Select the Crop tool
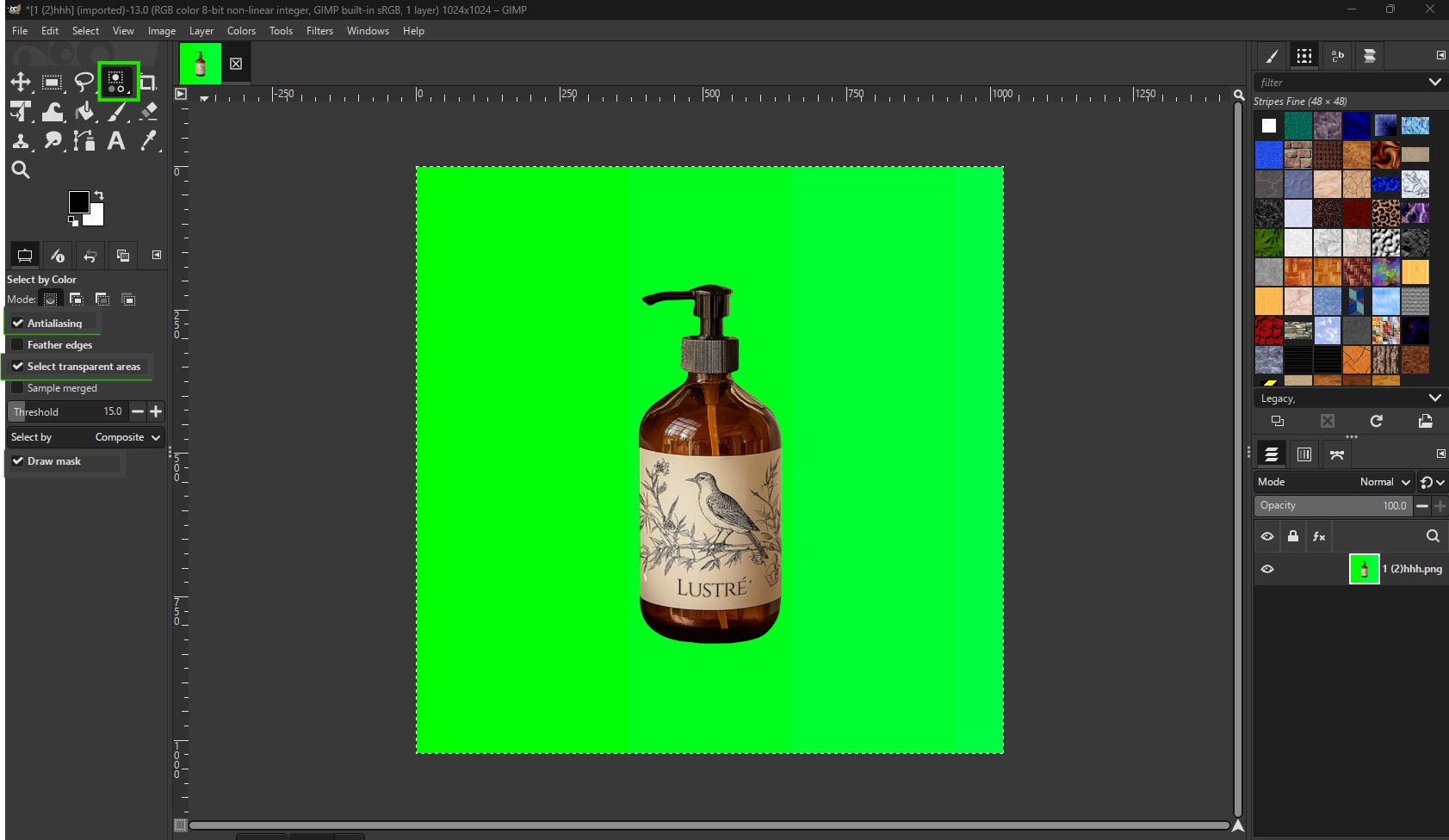 148,83
